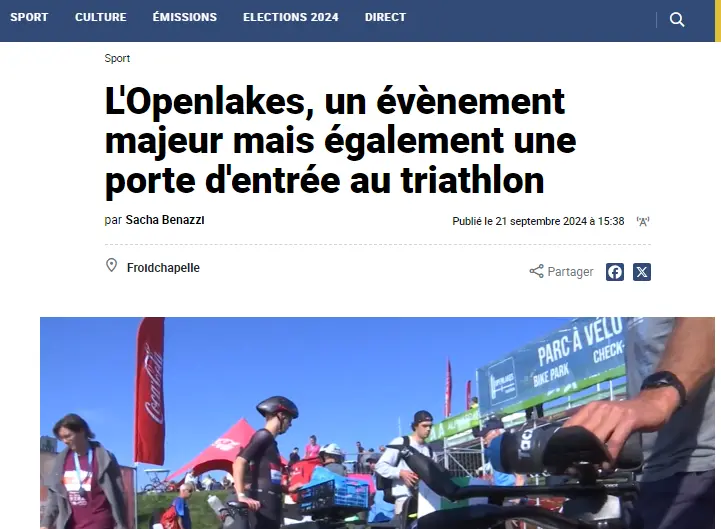Share the article on X
Image resolution: width=721 pixels, height=529 pixels.
(642, 272)
